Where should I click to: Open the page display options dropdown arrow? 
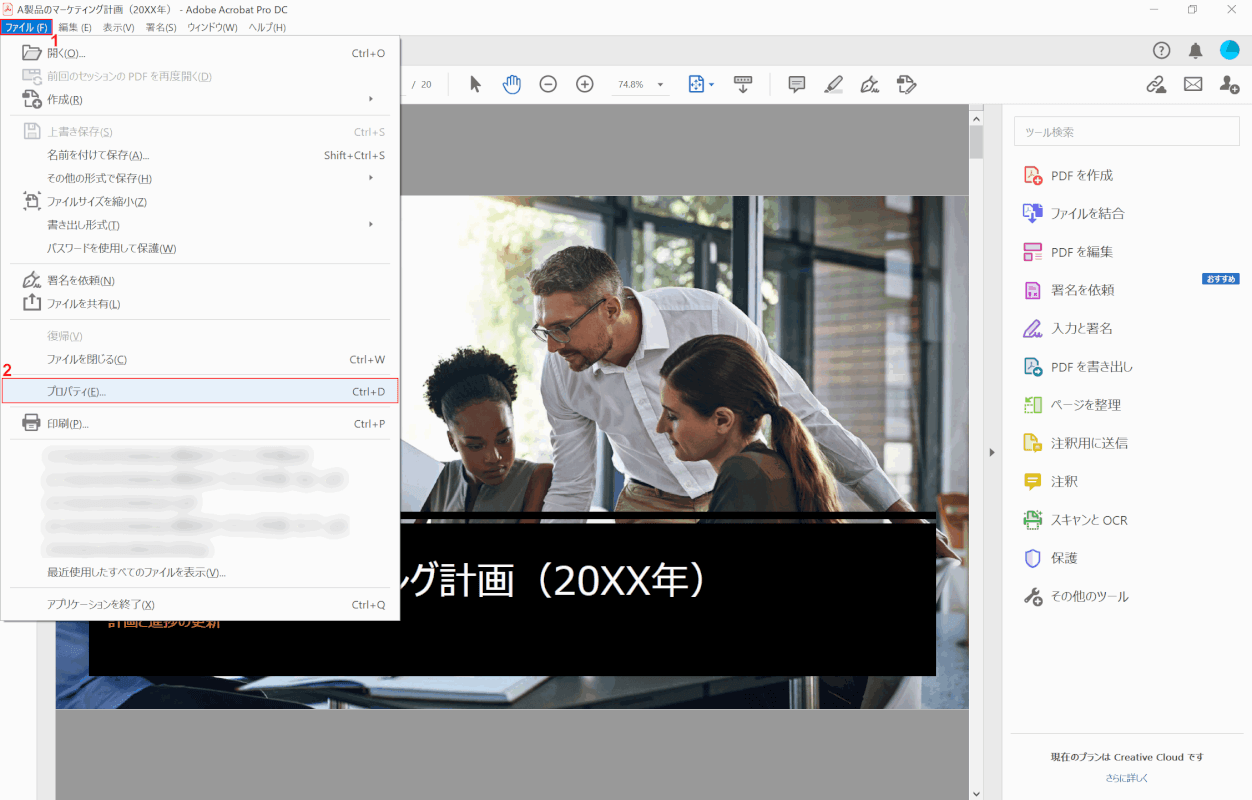[712, 85]
